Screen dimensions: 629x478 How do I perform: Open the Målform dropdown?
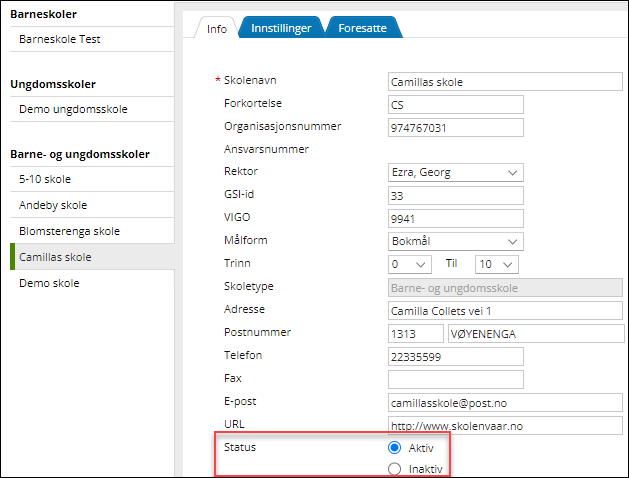(x=455, y=241)
